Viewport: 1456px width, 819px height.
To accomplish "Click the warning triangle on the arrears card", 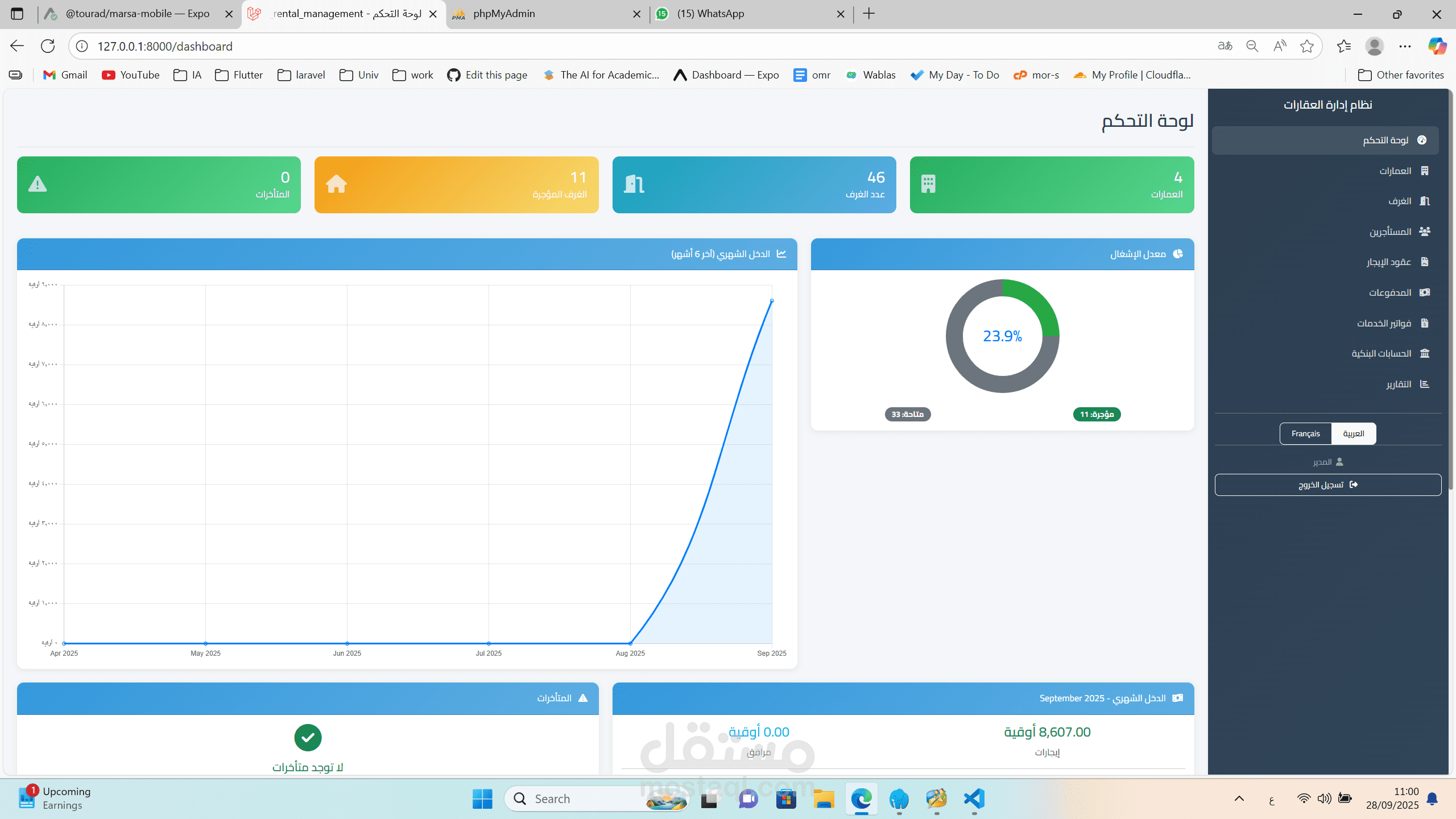I will 38,184.
